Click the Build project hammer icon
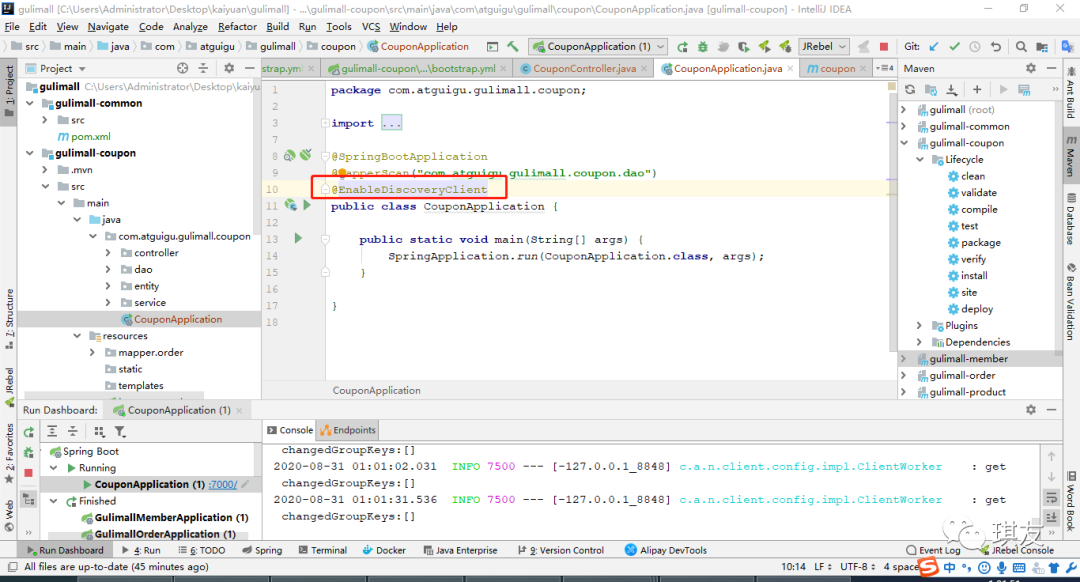The width and height of the screenshot is (1080, 582). click(513, 46)
